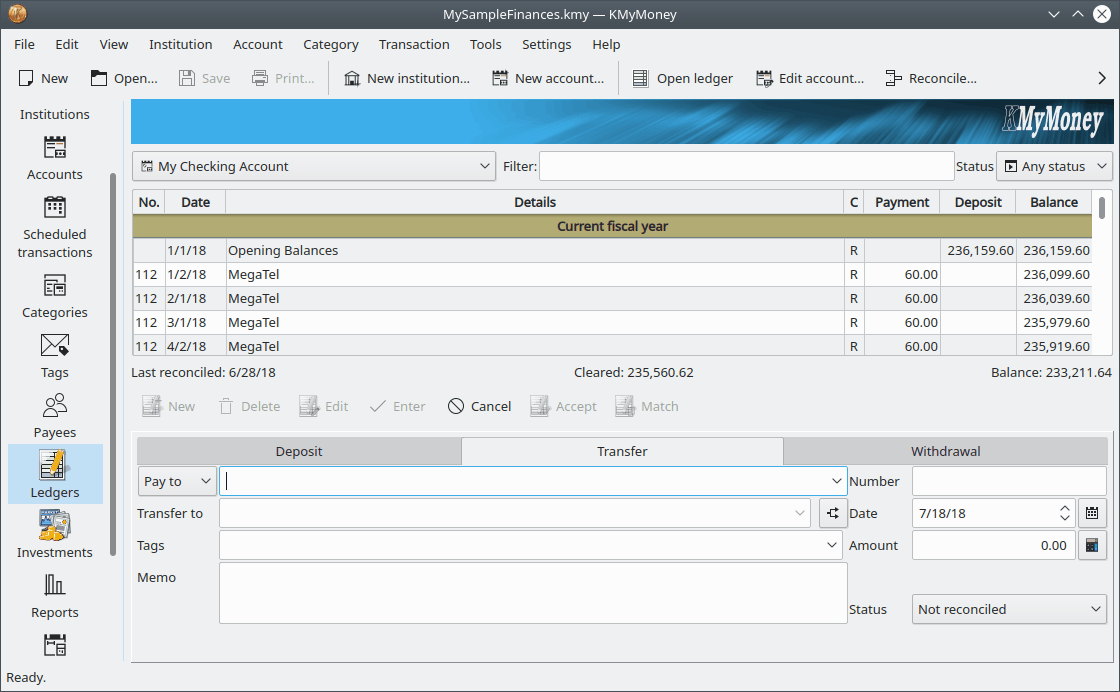Expand the Transfer to account dropdown

(x=799, y=513)
